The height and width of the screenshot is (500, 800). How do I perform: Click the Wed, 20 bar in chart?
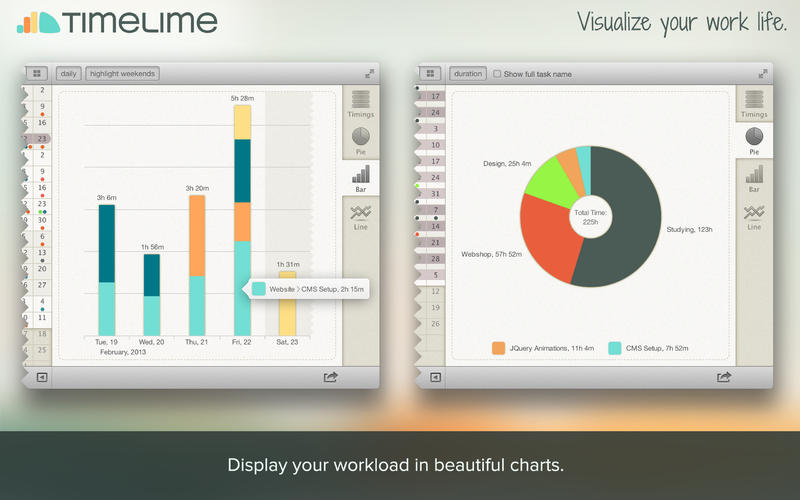pyautogui.click(x=152, y=294)
